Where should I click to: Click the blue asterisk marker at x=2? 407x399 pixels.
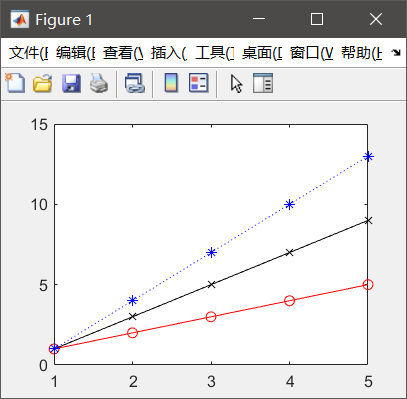click(133, 301)
